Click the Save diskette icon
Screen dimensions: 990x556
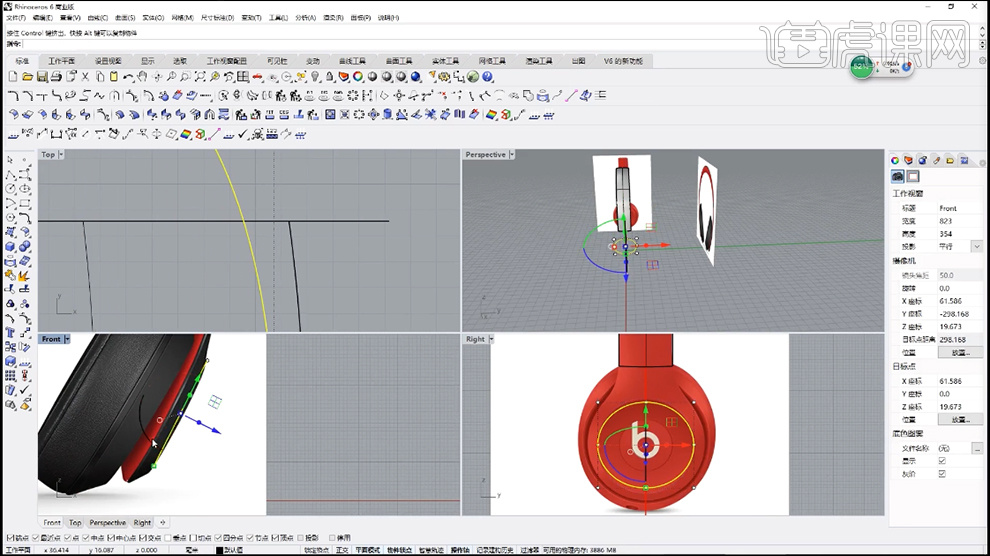pyautogui.click(x=42, y=76)
